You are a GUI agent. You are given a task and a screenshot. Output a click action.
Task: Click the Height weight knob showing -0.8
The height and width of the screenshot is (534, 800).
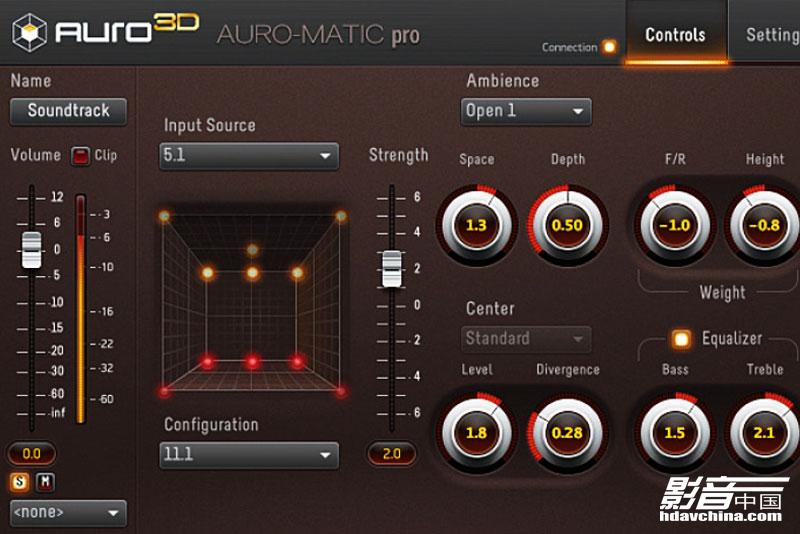[764, 225]
